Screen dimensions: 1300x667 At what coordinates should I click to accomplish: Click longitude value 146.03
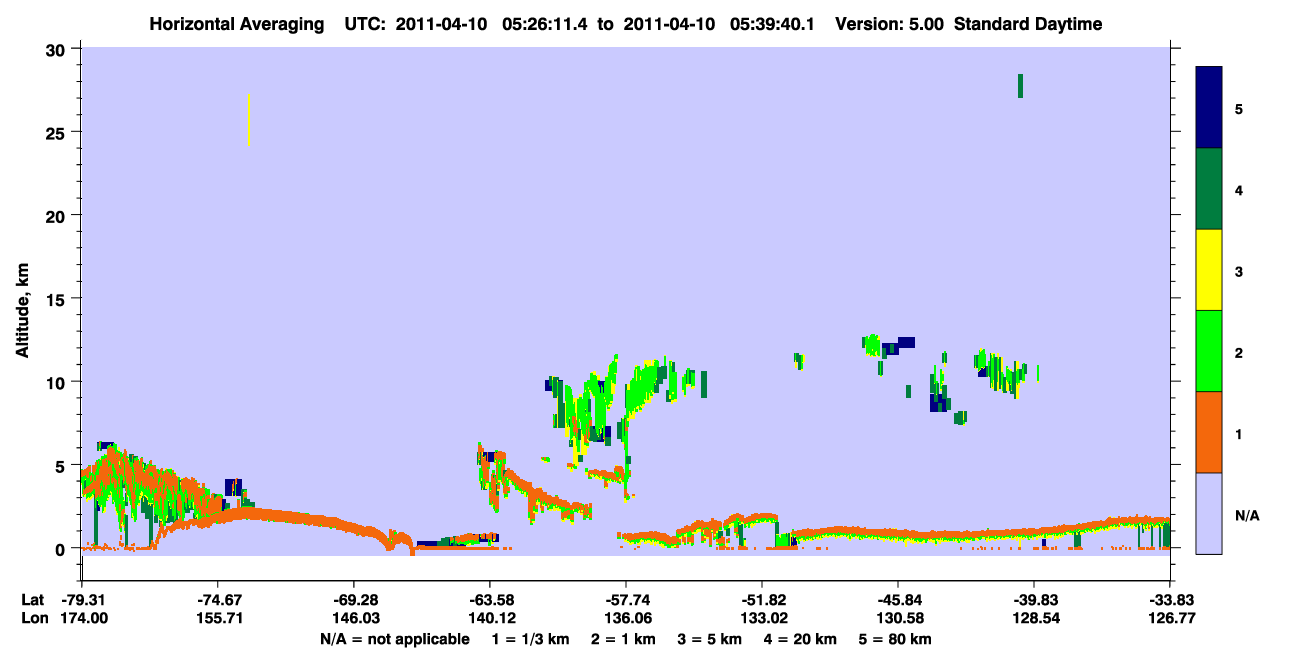[354, 618]
